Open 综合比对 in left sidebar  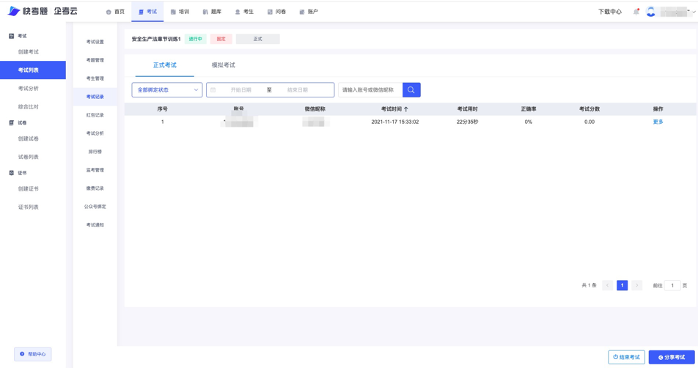[28, 107]
